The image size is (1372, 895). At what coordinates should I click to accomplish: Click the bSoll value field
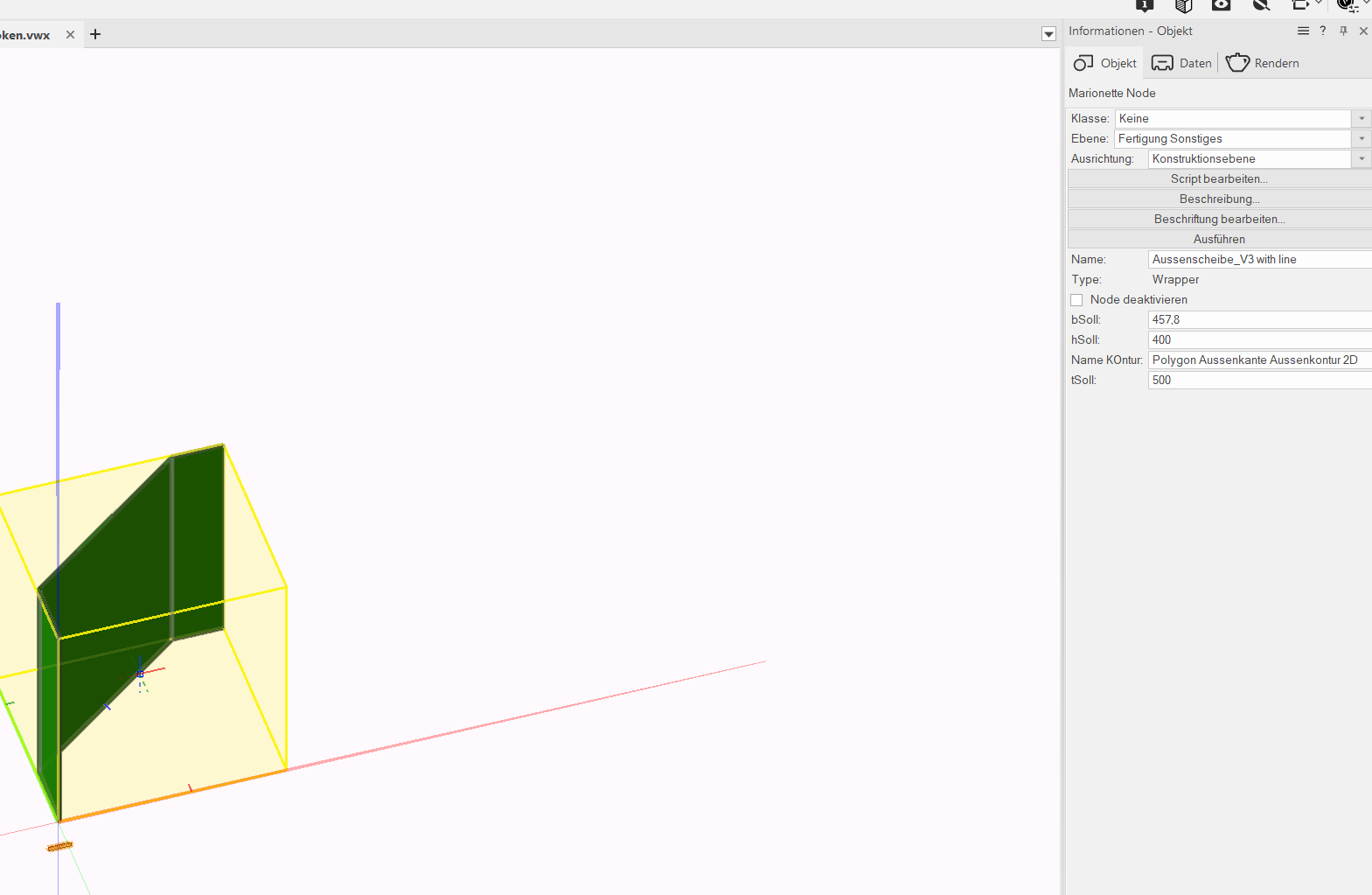coord(1258,320)
